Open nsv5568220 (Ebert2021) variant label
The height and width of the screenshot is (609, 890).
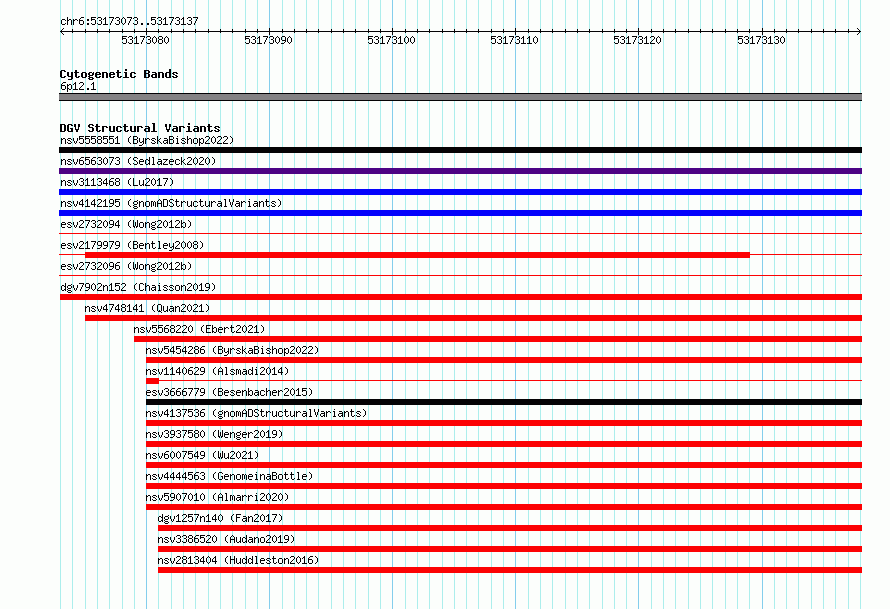tap(199, 329)
